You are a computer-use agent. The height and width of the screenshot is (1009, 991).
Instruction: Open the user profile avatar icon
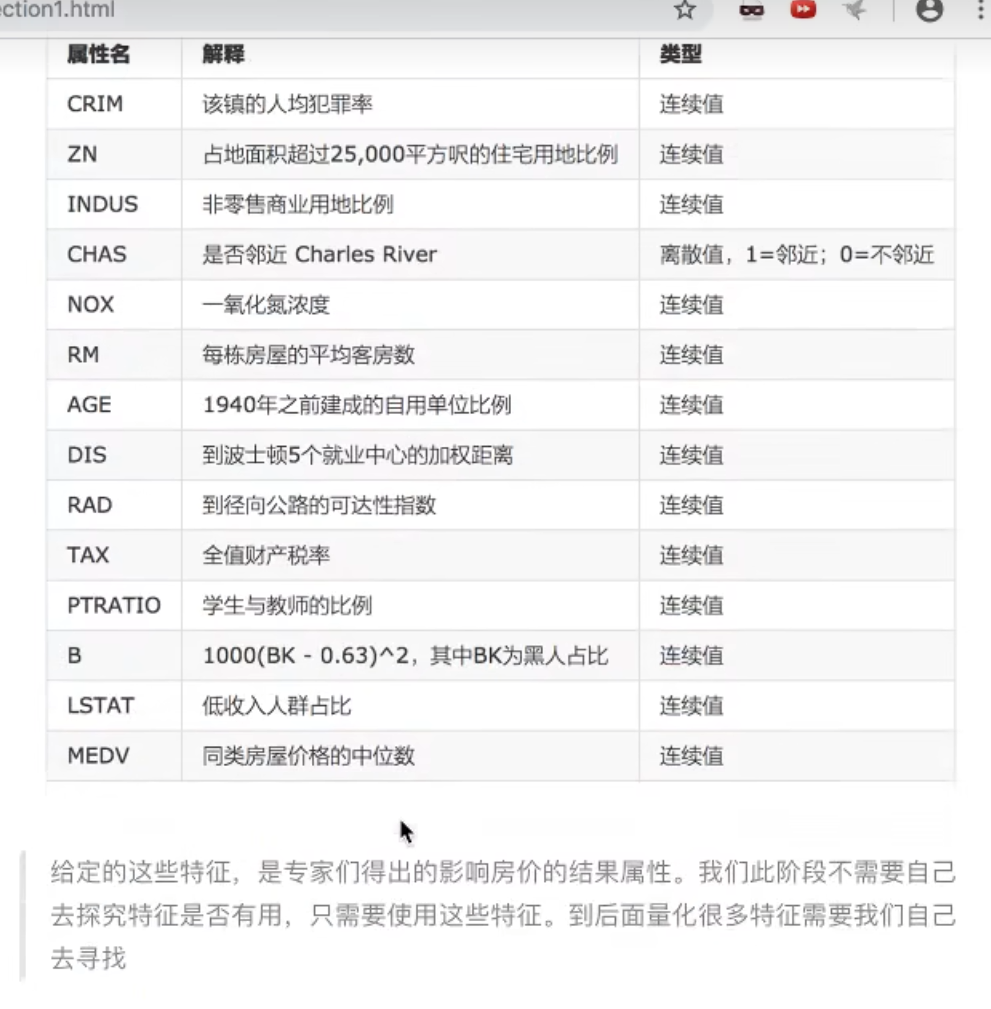[929, 10]
